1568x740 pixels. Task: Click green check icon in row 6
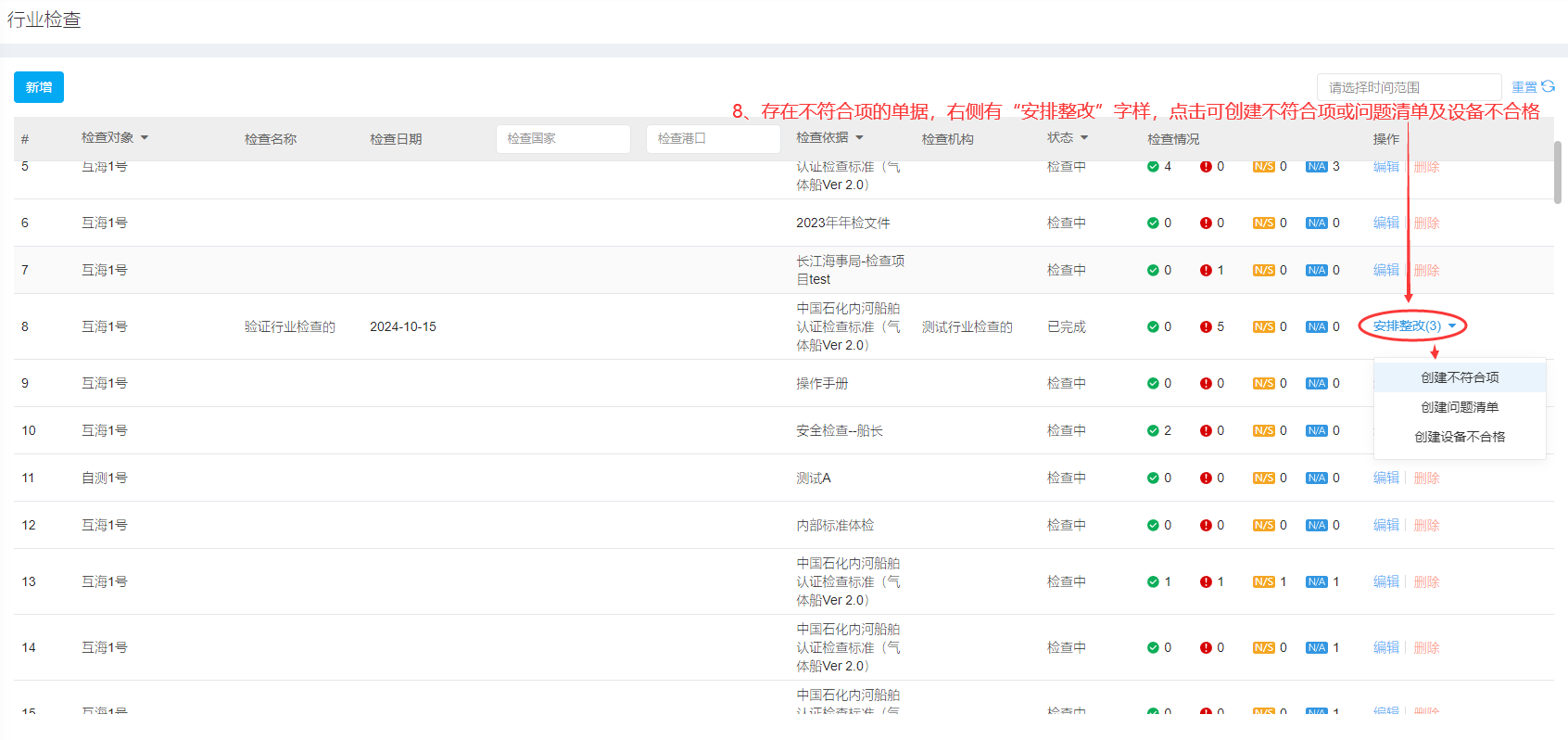pyautogui.click(x=1153, y=223)
